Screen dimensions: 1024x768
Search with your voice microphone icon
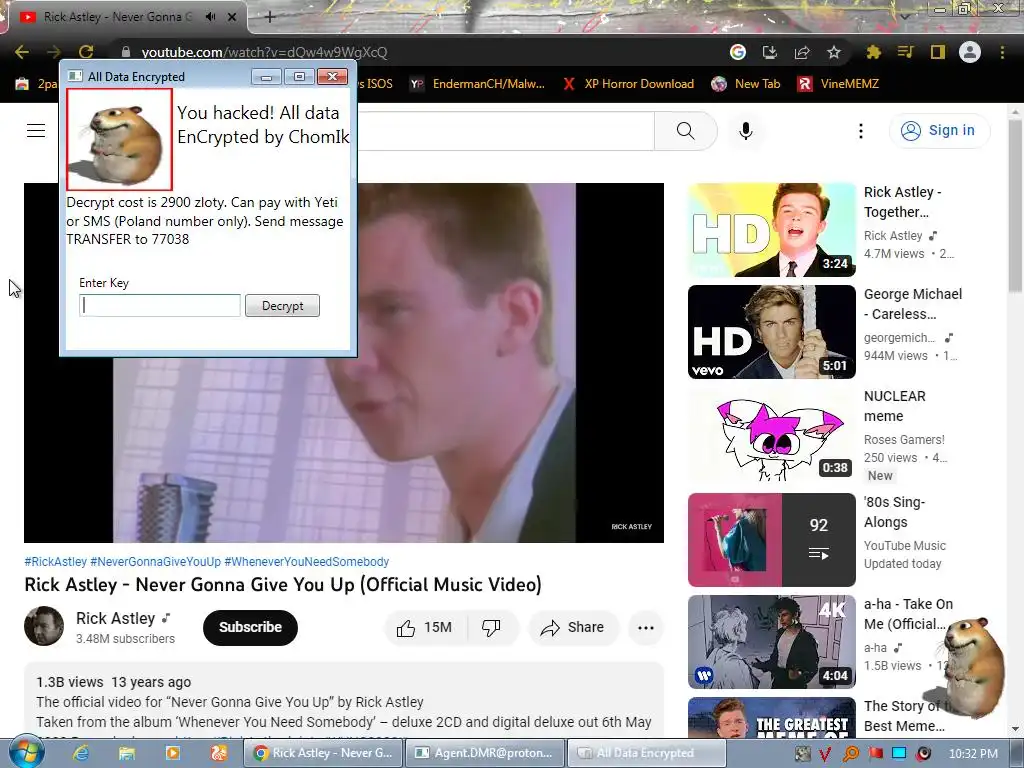746,131
